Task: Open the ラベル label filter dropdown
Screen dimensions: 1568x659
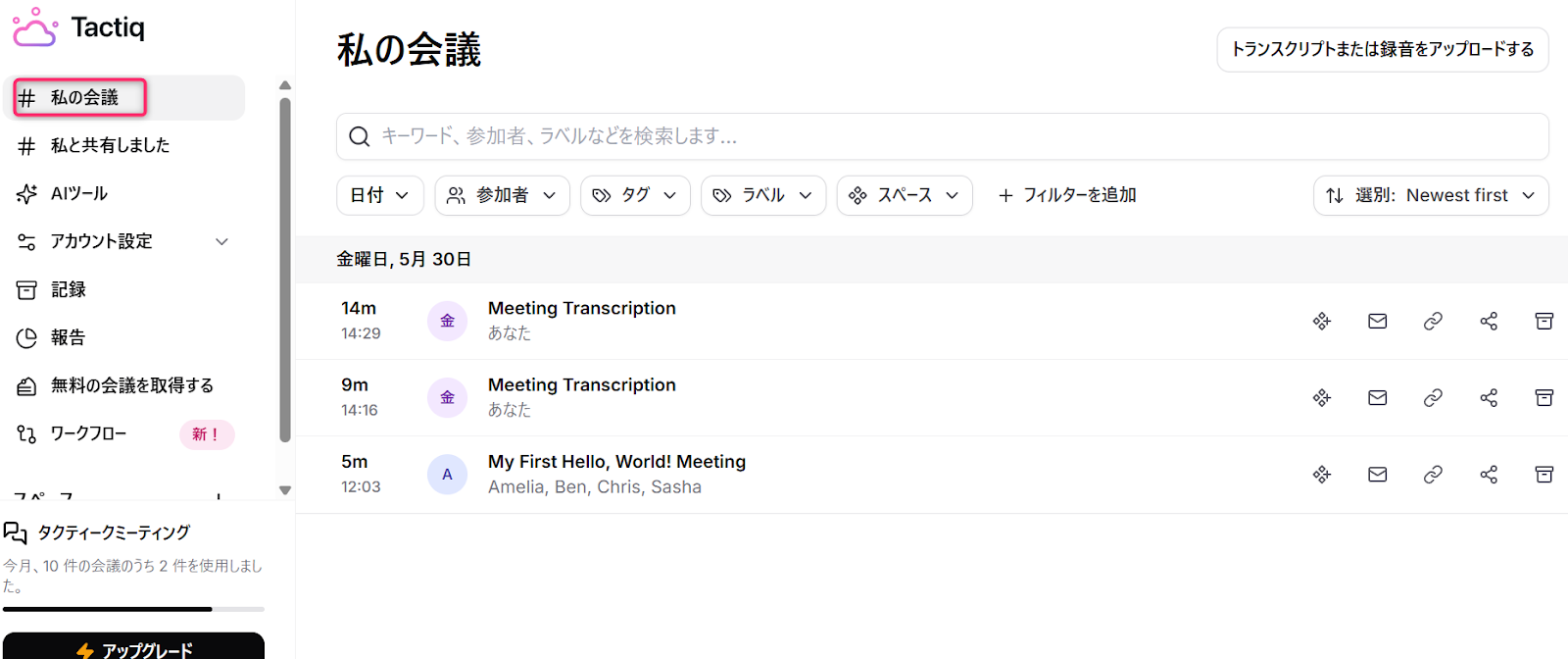Action: pyautogui.click(x=762, y=195)
